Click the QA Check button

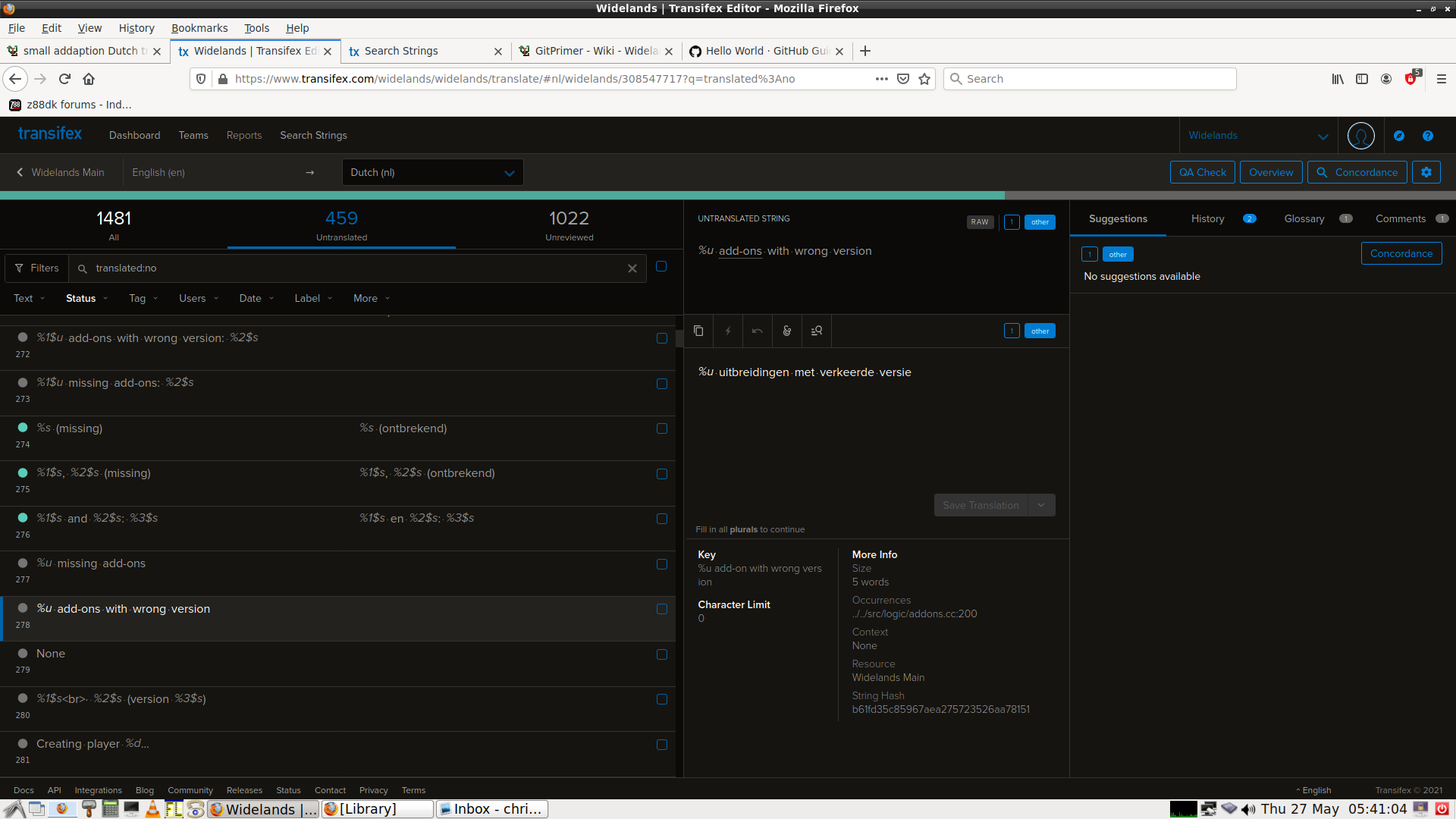pos(1202,173)
